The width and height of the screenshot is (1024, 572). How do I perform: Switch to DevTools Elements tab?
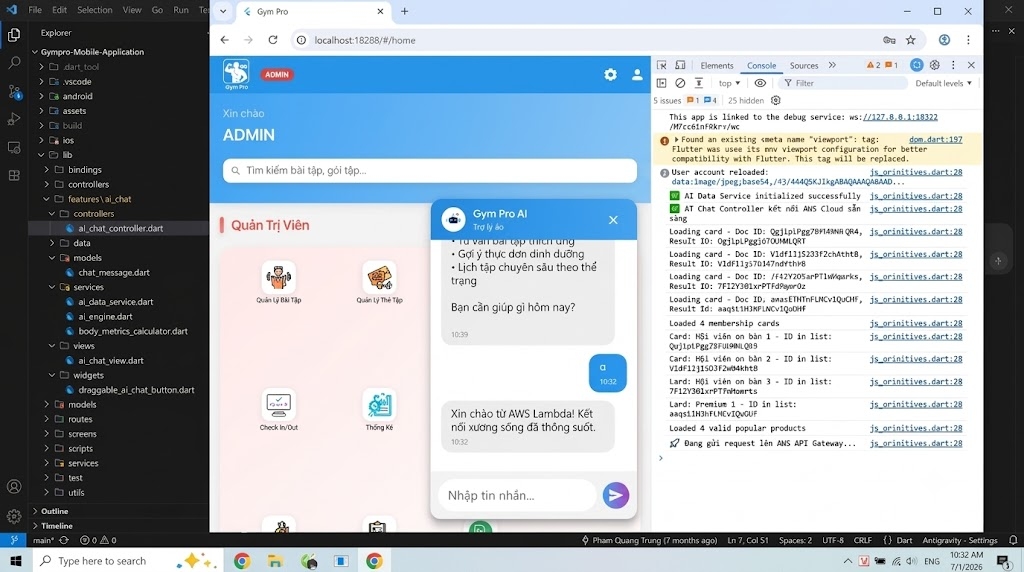tap(717, 65)
